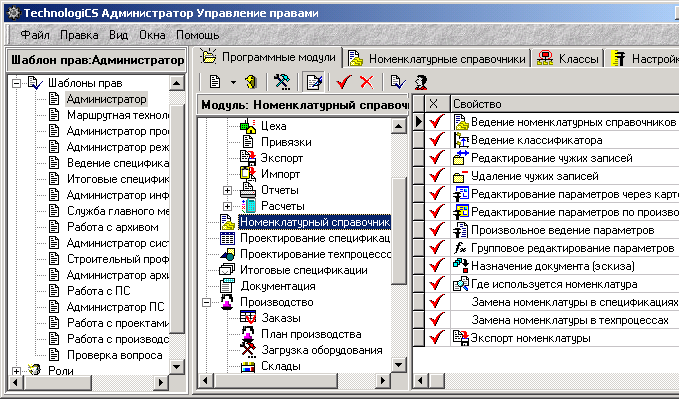Expand the Отчеты module node
This screenshot has height=399, width=679.
pyautogui.click(x=227, y=190)
